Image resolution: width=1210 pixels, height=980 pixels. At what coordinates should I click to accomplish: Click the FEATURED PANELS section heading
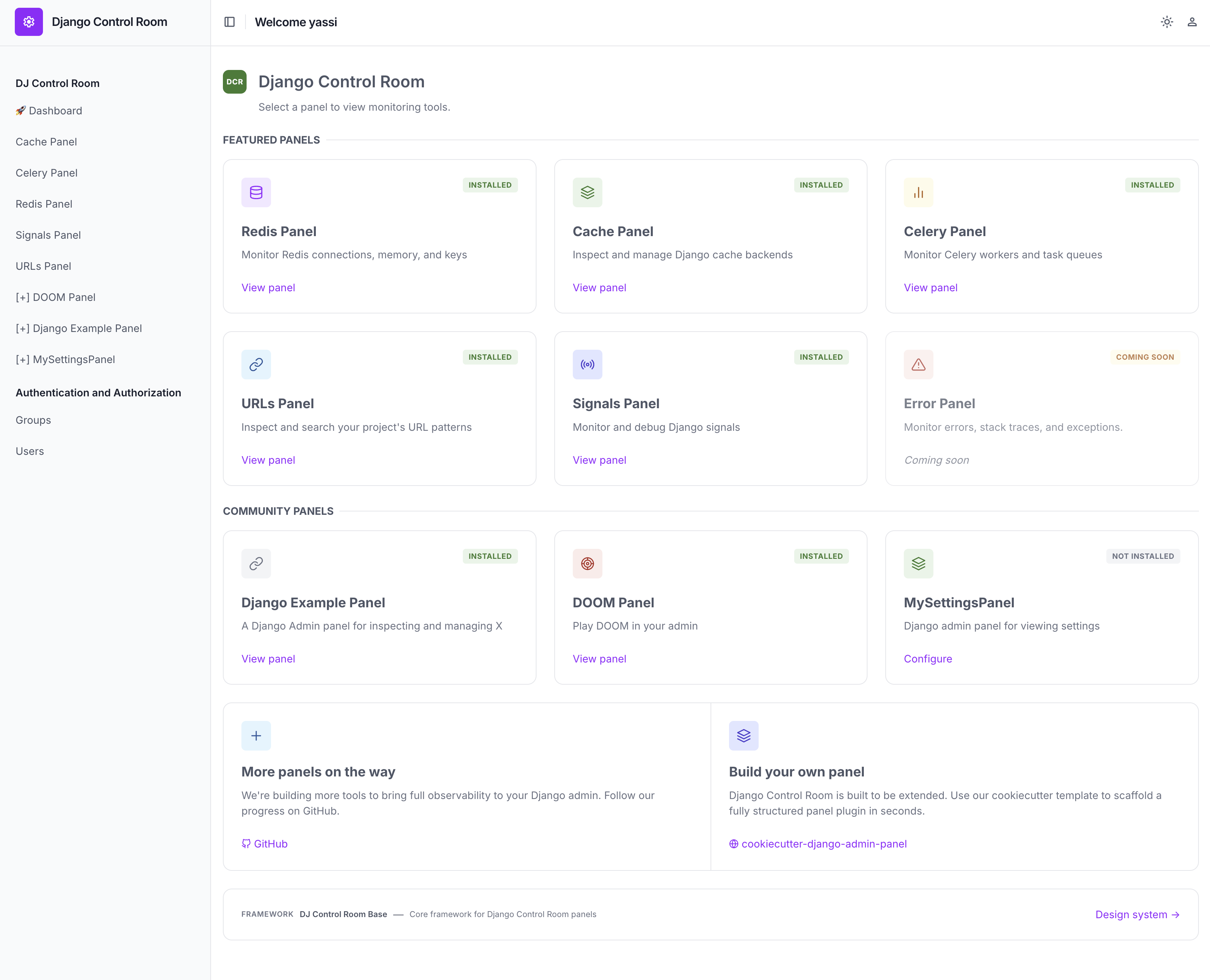(272, 140)
